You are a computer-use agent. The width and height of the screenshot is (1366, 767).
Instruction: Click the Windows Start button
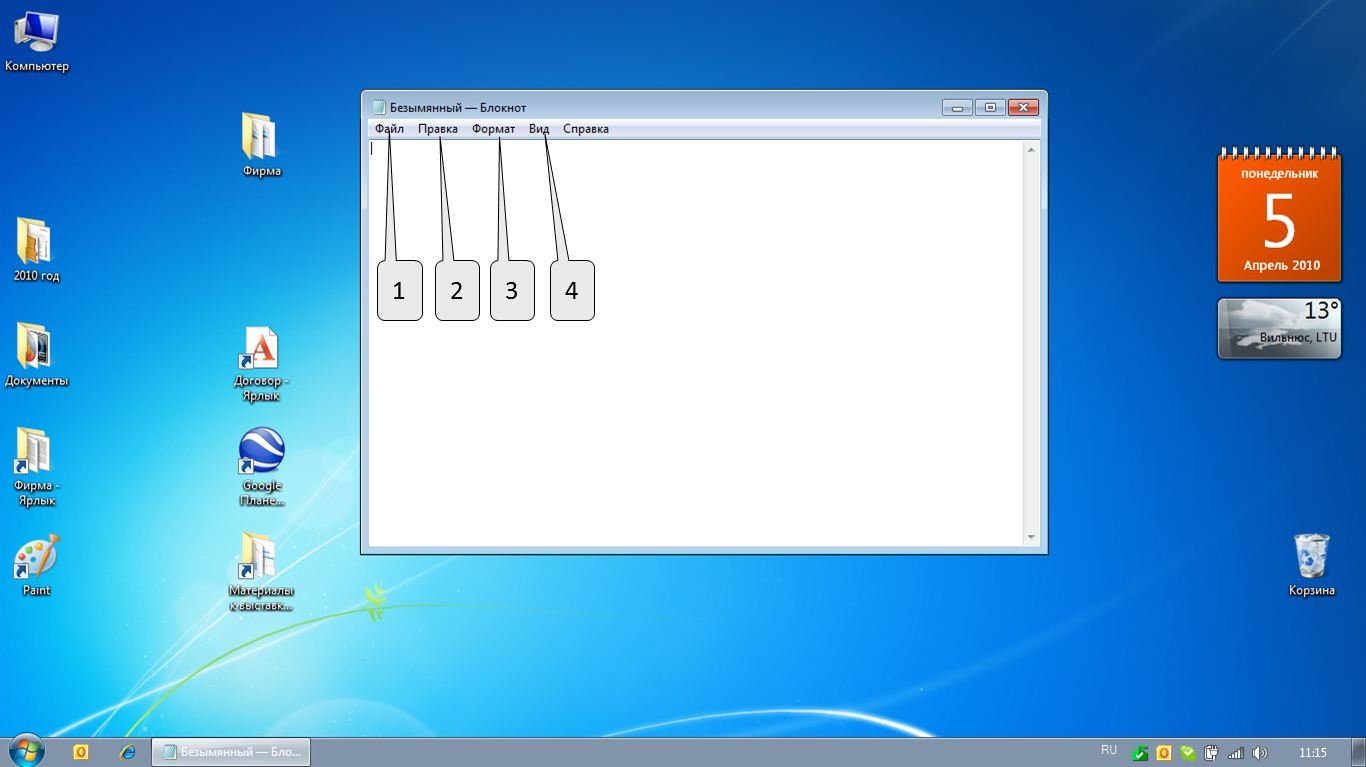tap(26, 750)
